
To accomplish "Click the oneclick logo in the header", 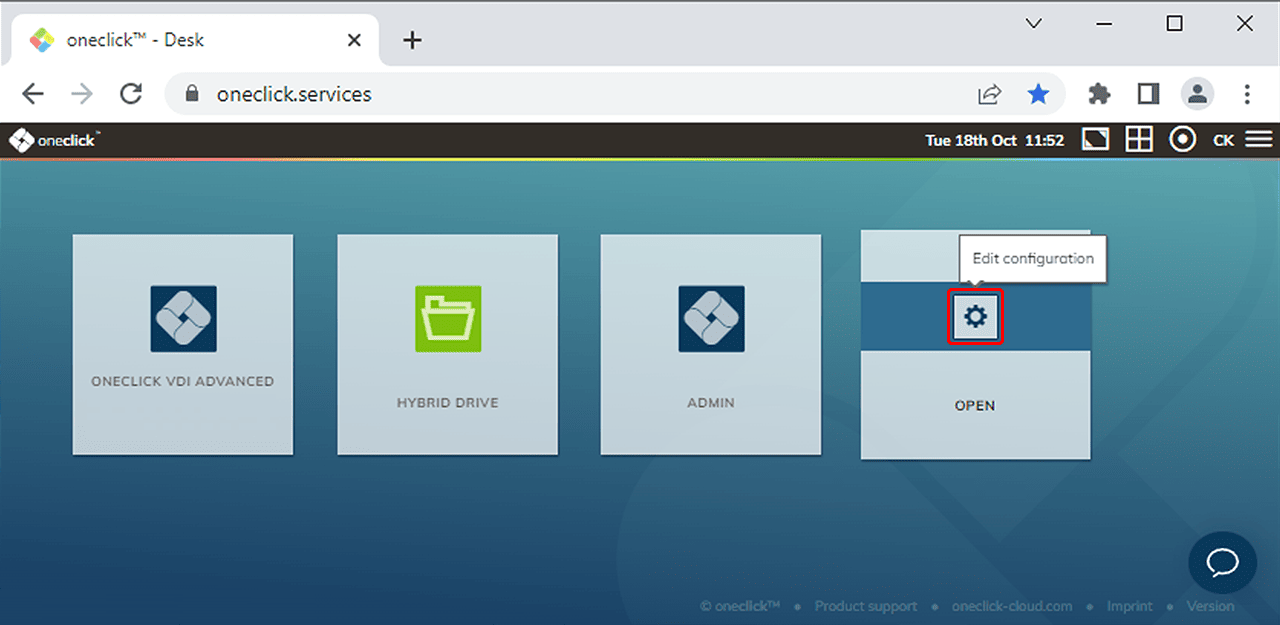I will [55, 140].
